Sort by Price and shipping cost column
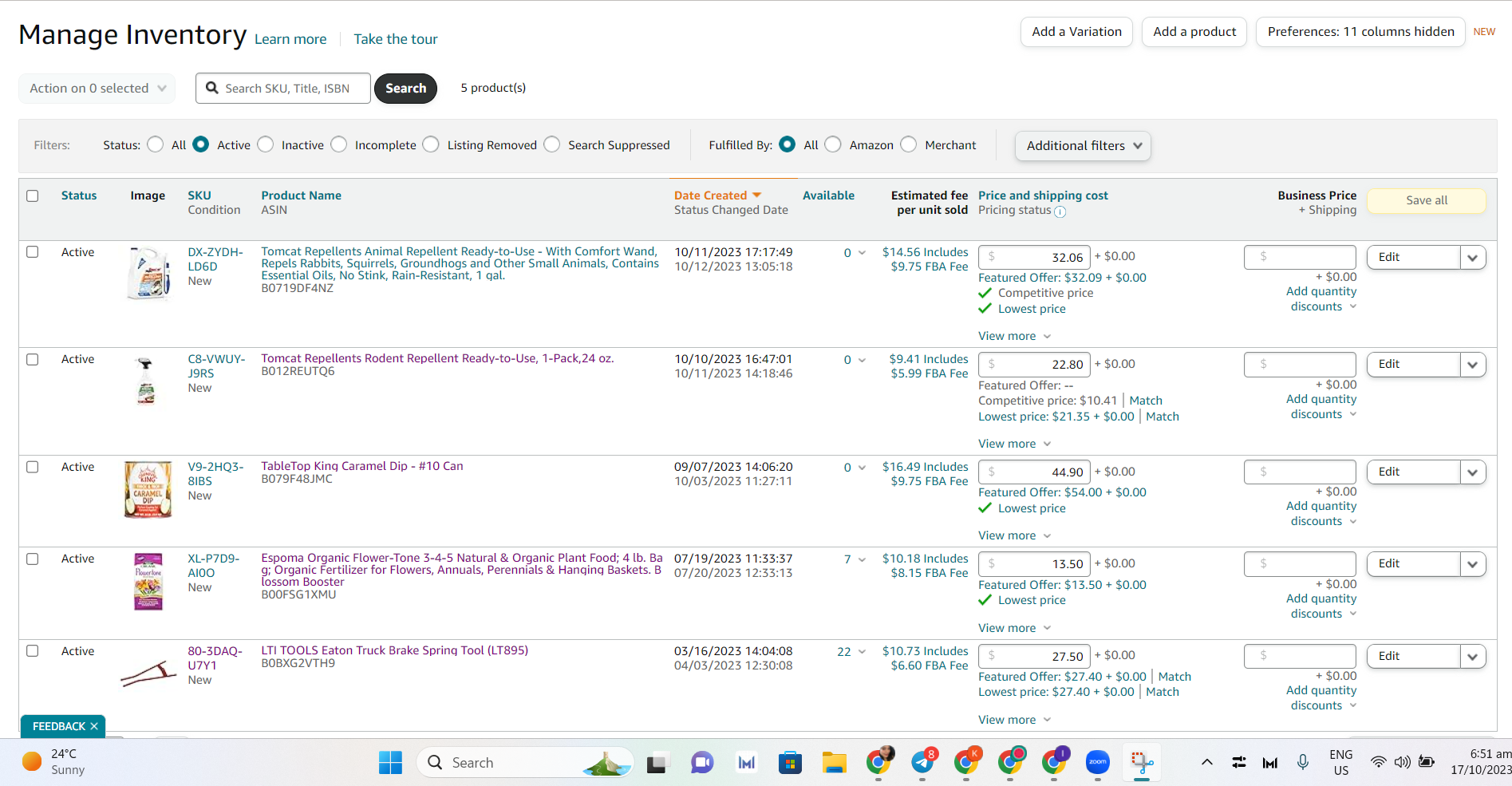Viewport: 1512px width, 786px height. tap(1043, 196)
